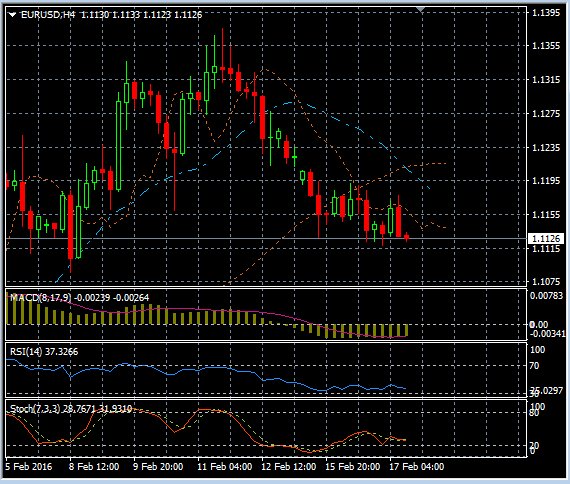Click the MACD scale value -0.00341

pyautogui.click(x=547, y=333)
